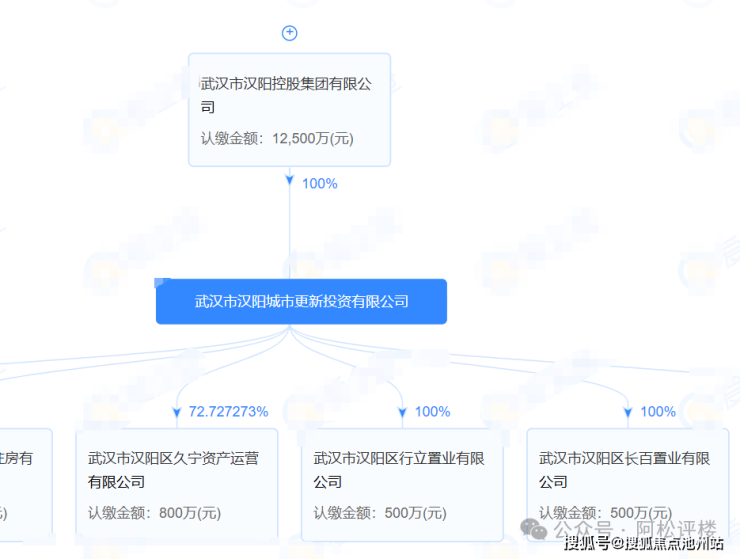Click the 认缴金额：12,500万(元) text

coord(277,138)
